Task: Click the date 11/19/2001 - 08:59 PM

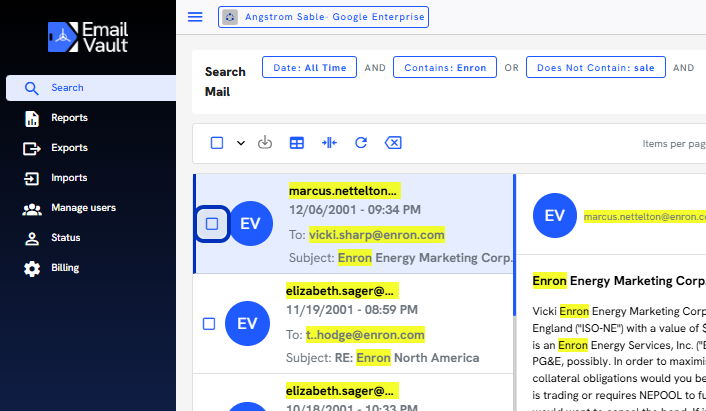Action: (352, 310)
